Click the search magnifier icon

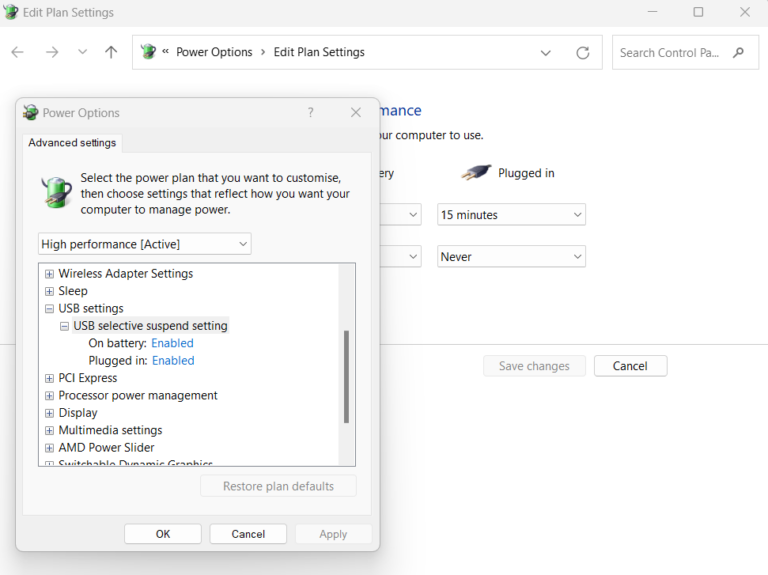(x=739, y=52)
